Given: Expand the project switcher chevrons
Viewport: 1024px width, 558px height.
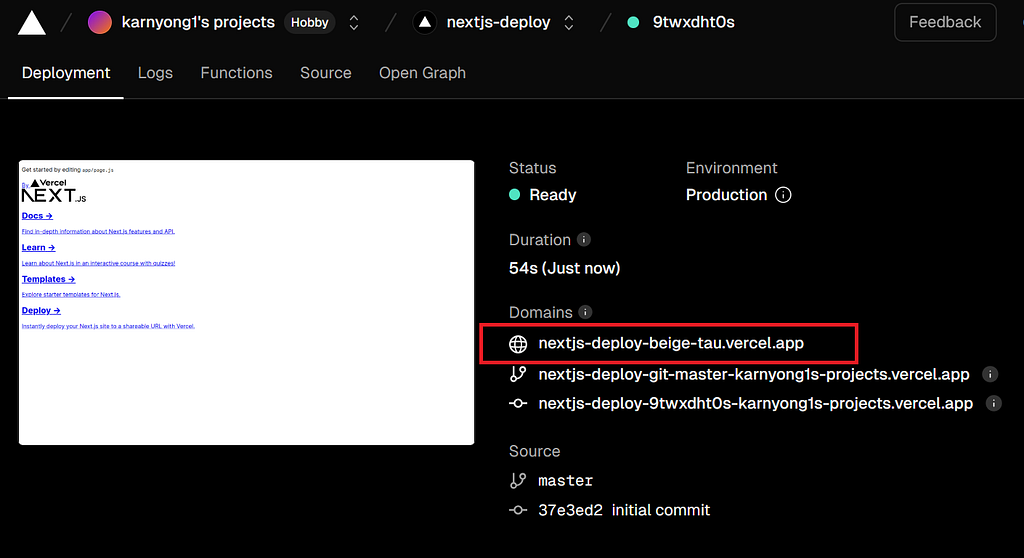Looking at the screenshot, I should 569,23.
